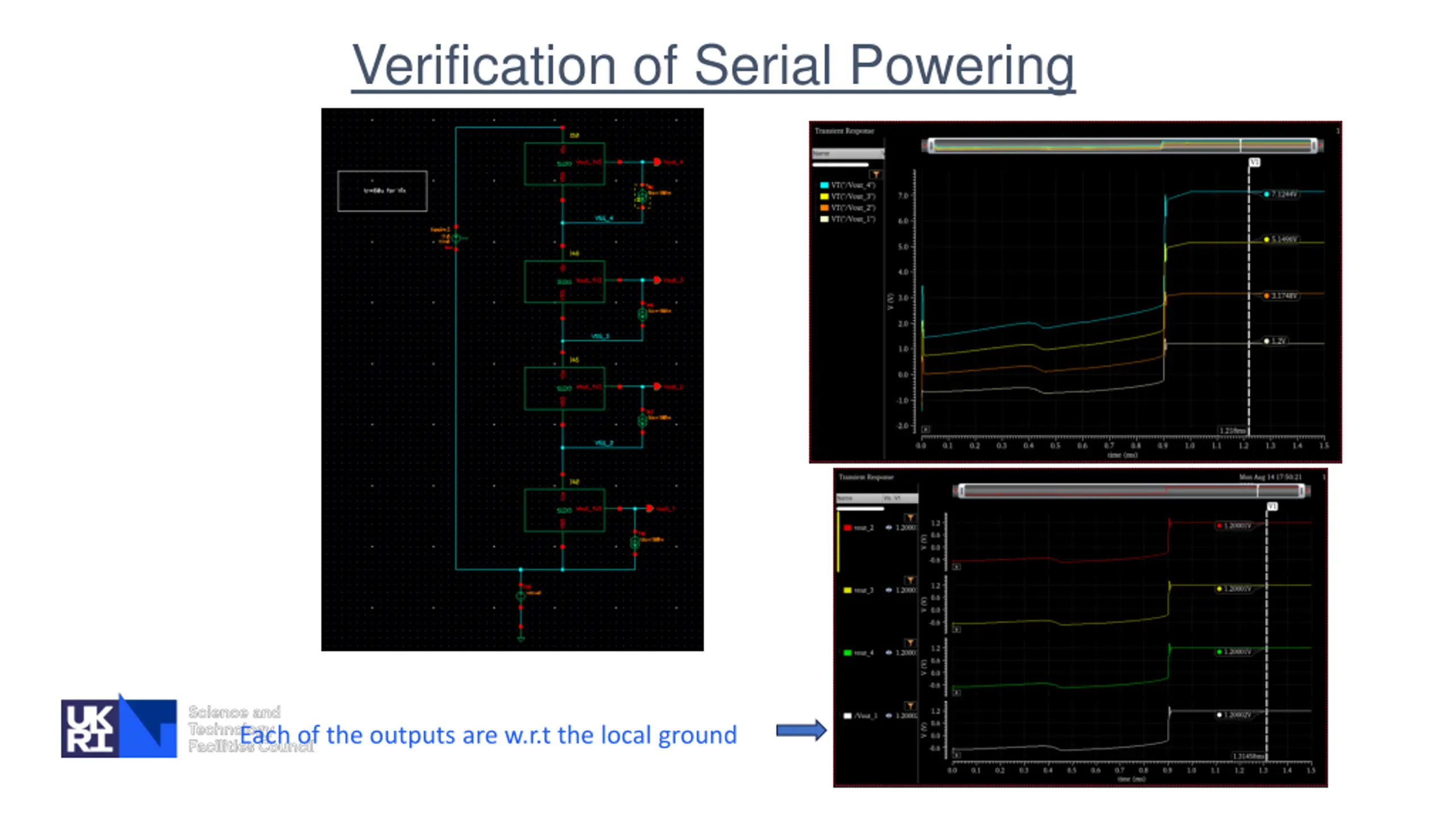Click the red swatch beside vout_2
1456x819 pixels.
click(x=847, y=528)
